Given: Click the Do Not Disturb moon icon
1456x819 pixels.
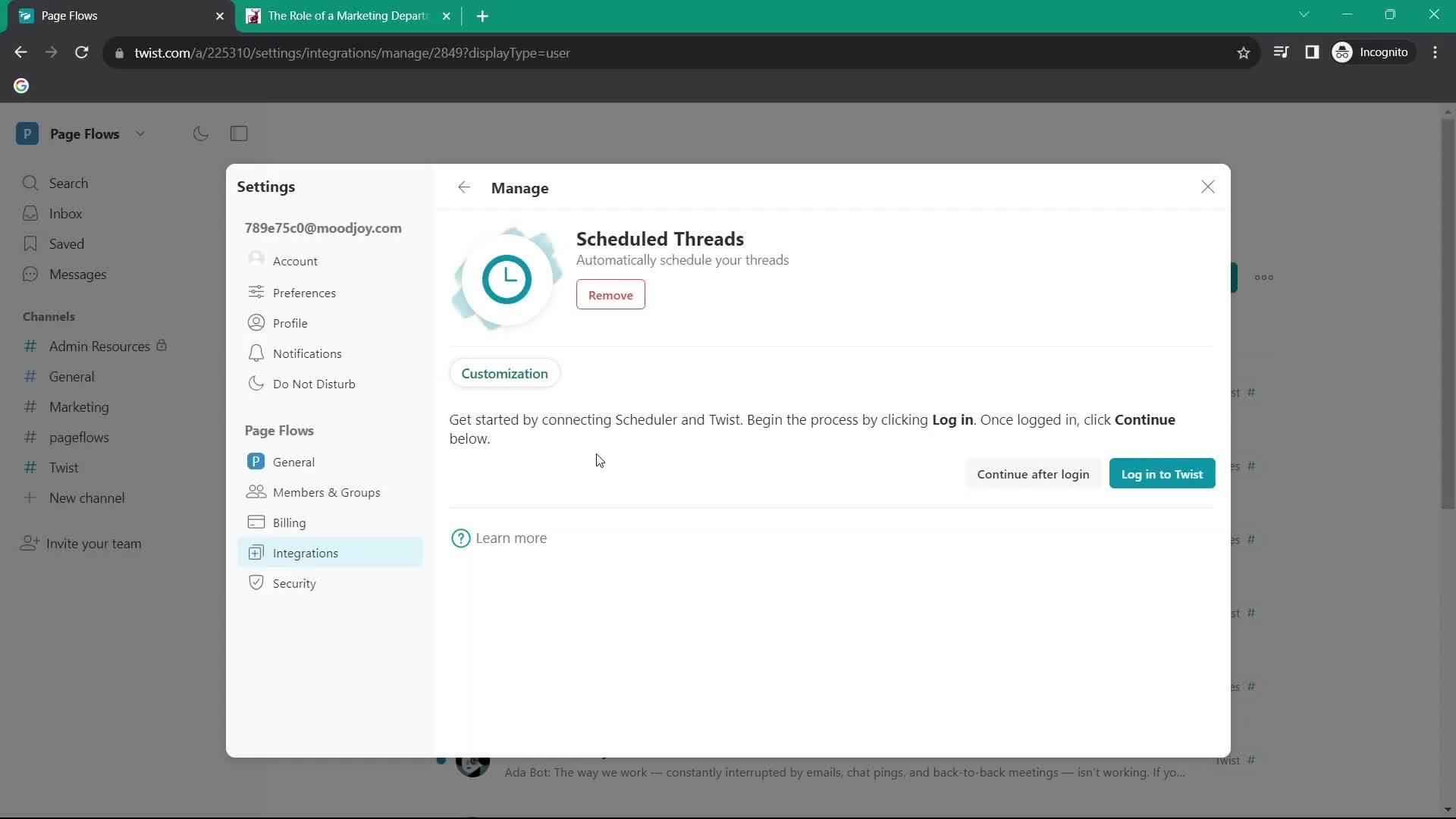Looking at the screenshot, I should coord(256,383).
